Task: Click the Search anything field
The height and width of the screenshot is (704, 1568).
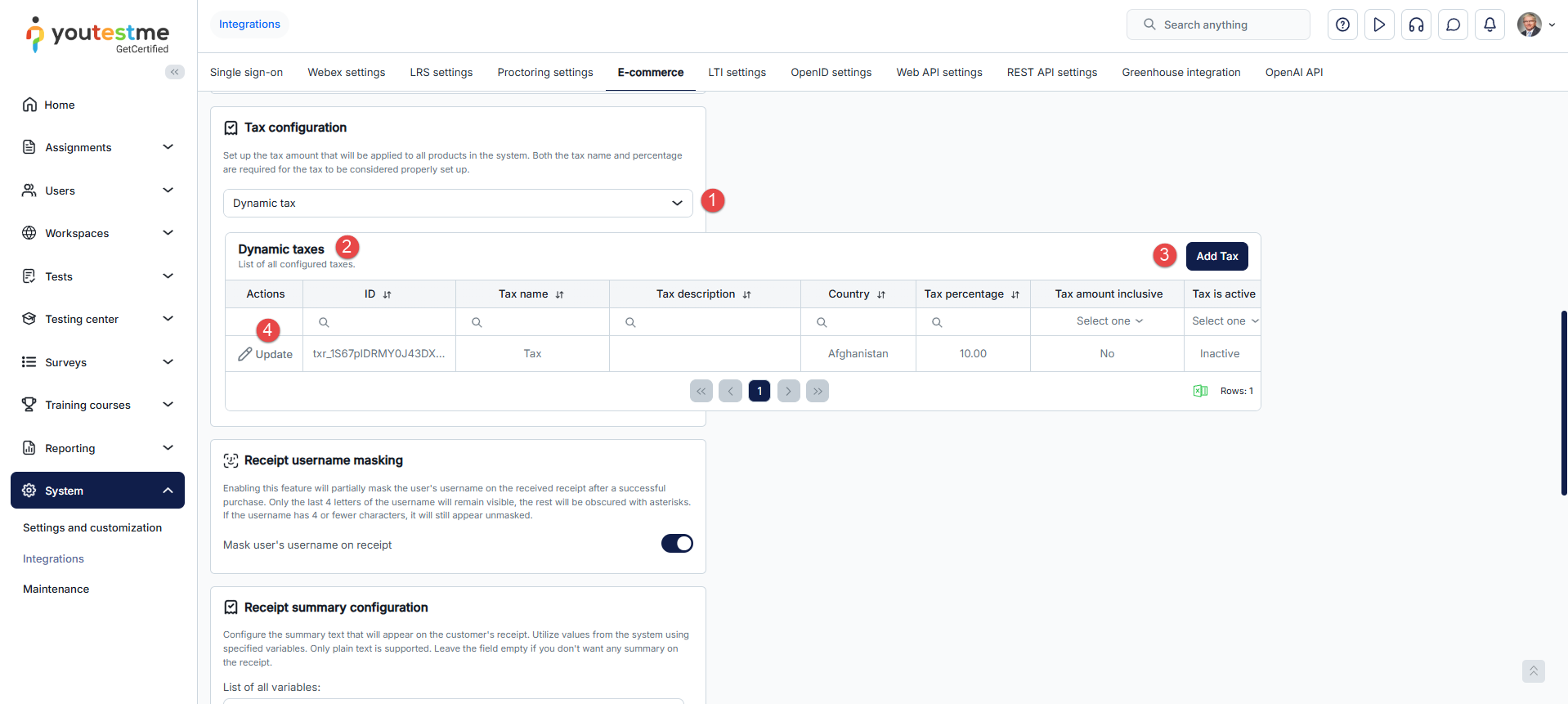Action: tap(1218, 25)
